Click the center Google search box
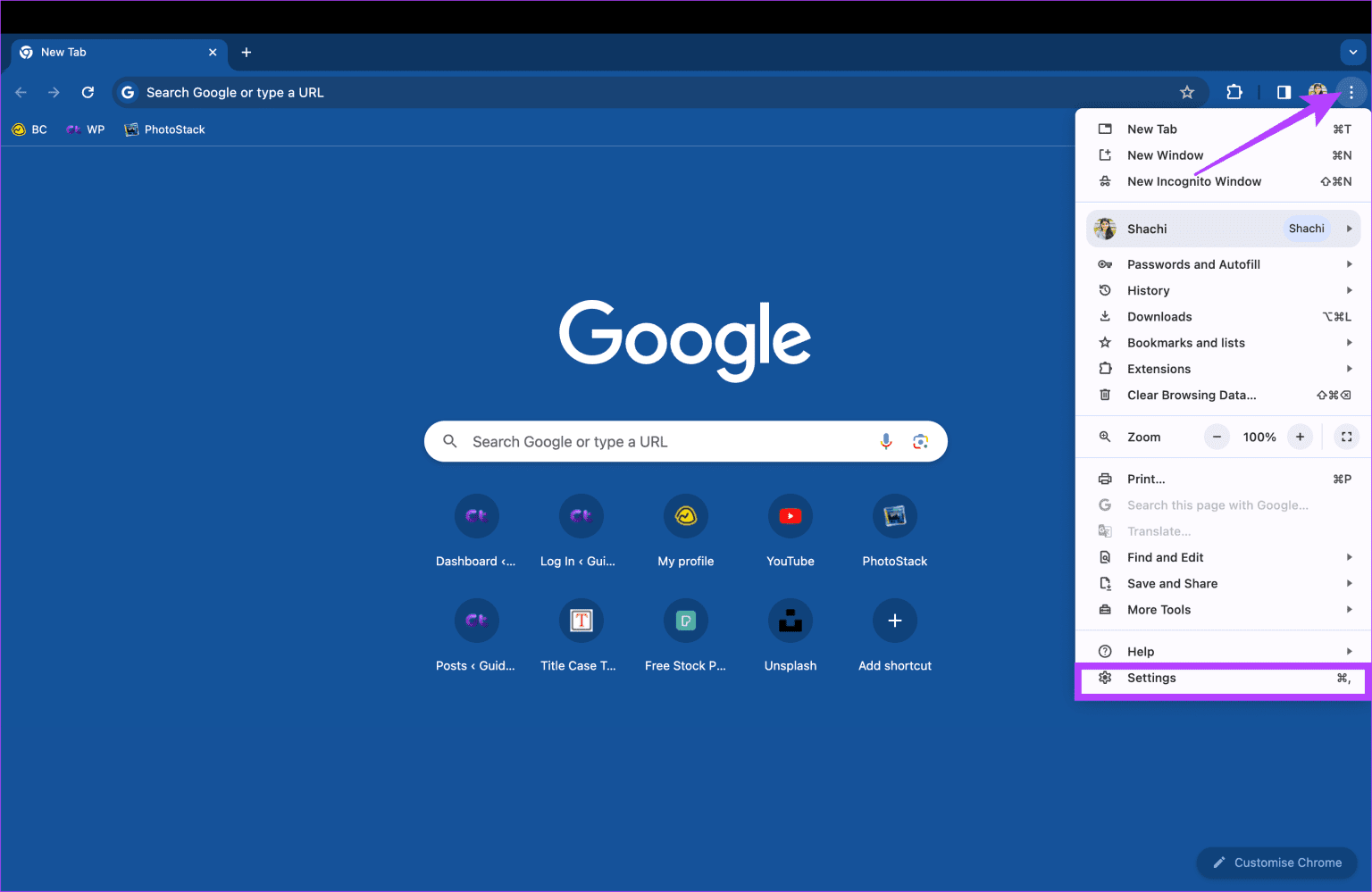1372x892 pixels. point(686,441)
